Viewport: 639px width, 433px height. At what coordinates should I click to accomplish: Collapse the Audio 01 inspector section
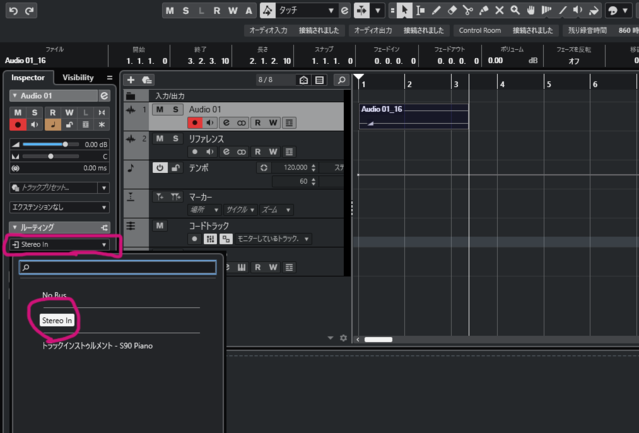[15, 96]
